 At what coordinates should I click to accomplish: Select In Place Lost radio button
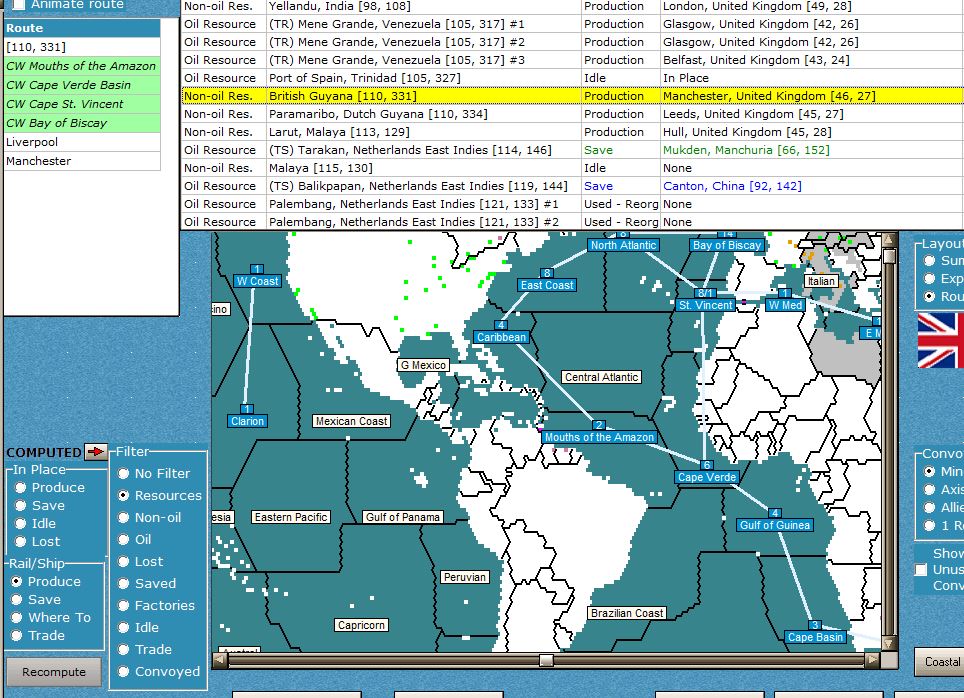click(21, 542)
